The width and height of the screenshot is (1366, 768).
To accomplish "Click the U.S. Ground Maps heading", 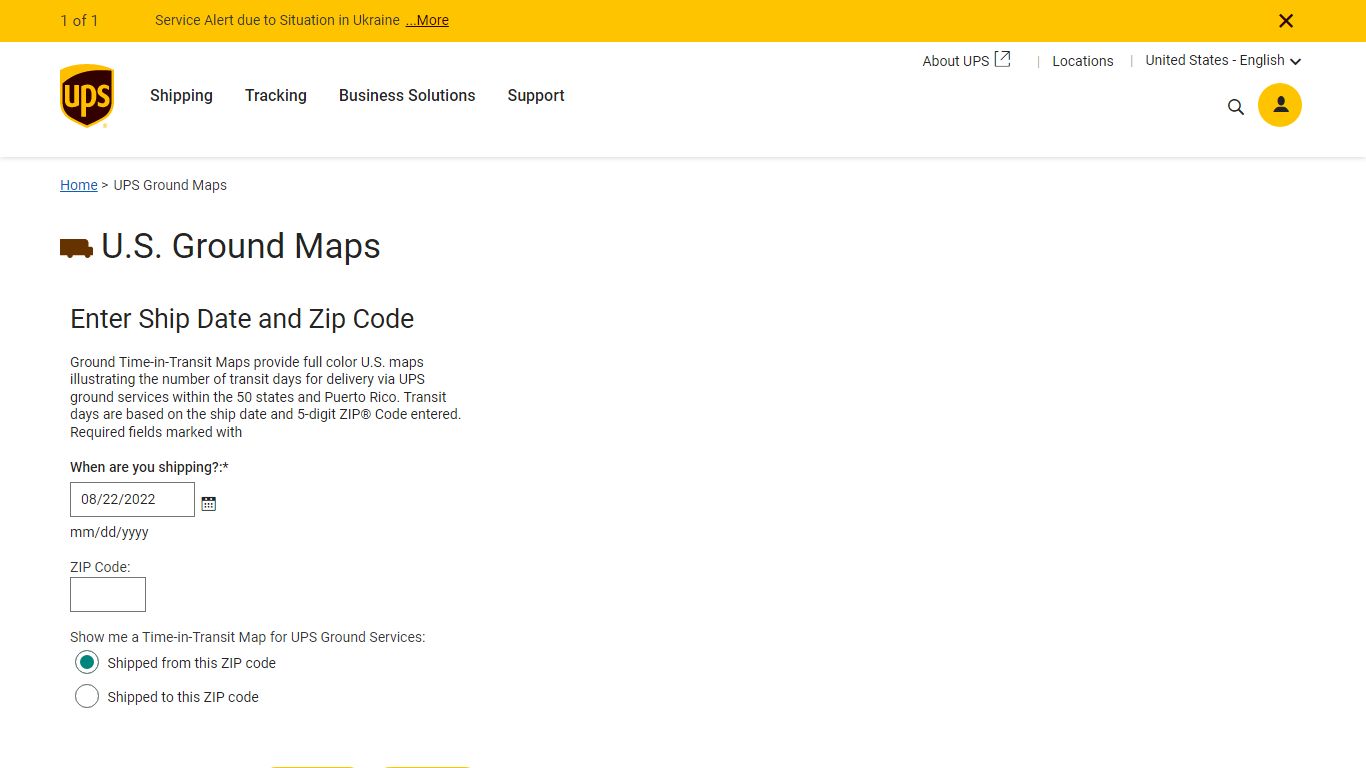I will click(x=241, y=246).
